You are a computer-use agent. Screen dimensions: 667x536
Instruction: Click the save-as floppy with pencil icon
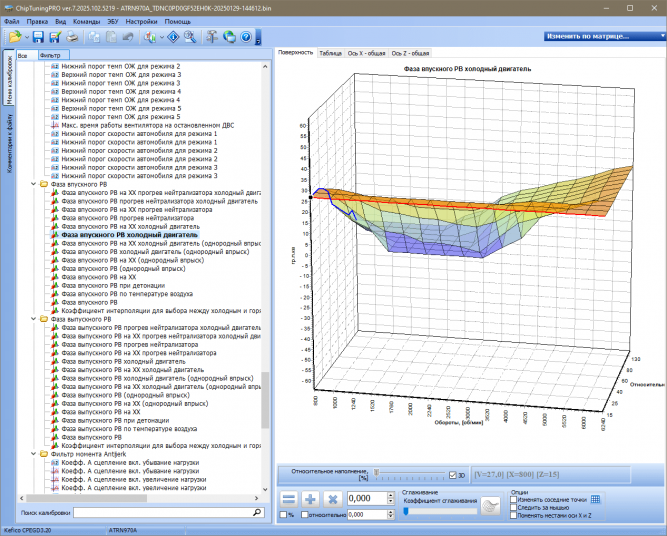(55, 37)
